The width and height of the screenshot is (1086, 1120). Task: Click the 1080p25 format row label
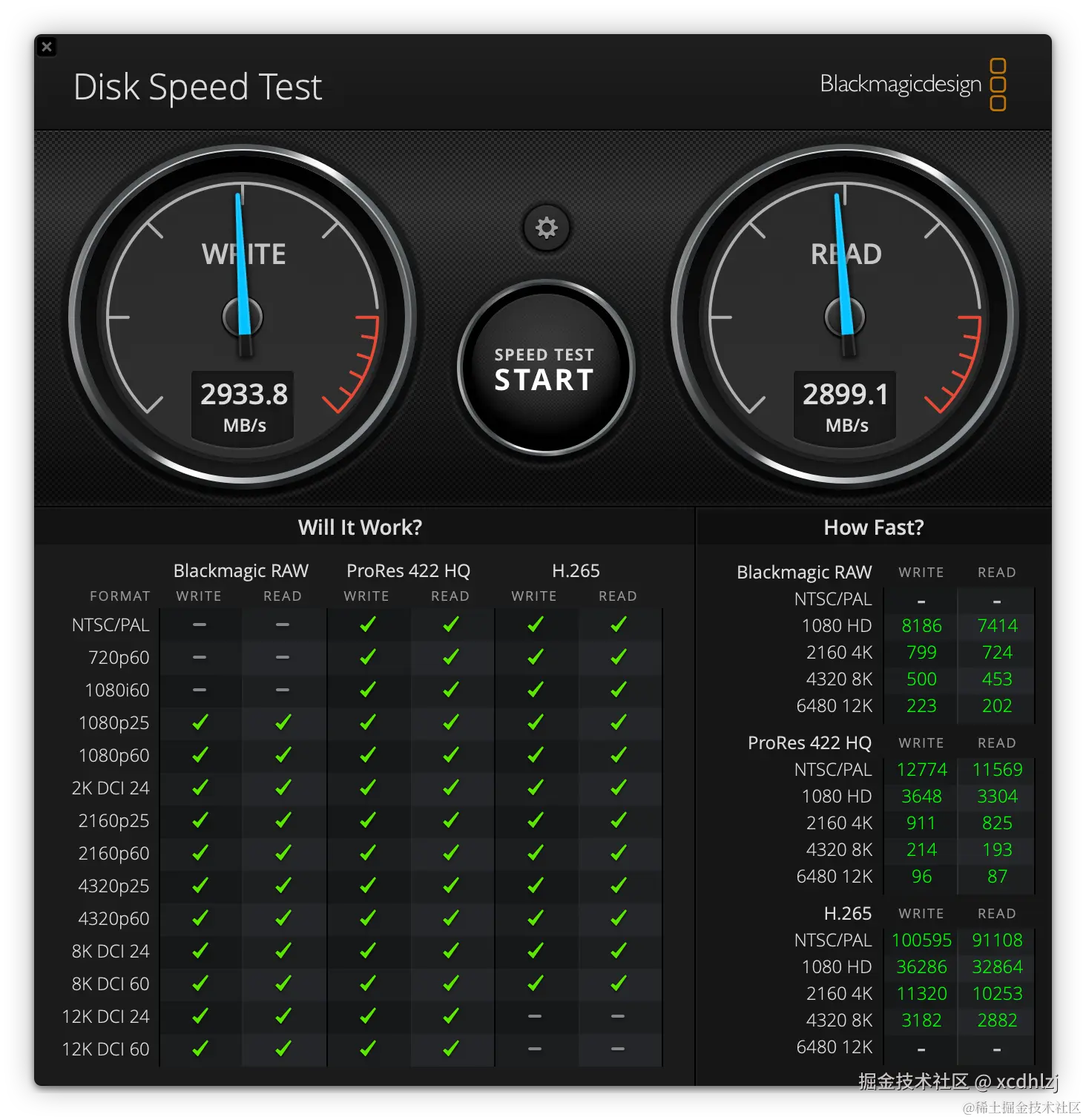113,723
